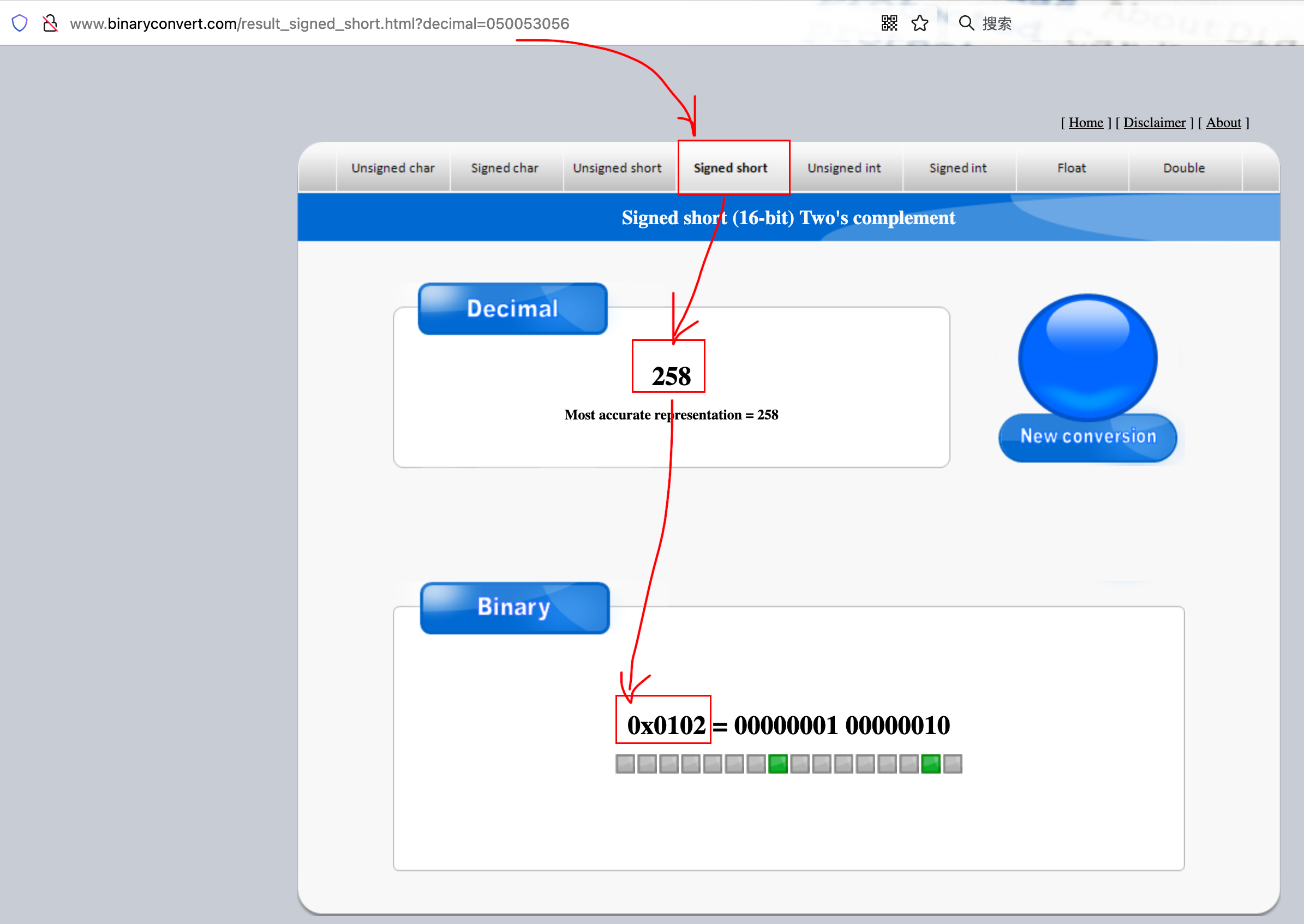Select the Signed int tab
1304x924 pixels.
pyautogui.click(x=958, y=168)
